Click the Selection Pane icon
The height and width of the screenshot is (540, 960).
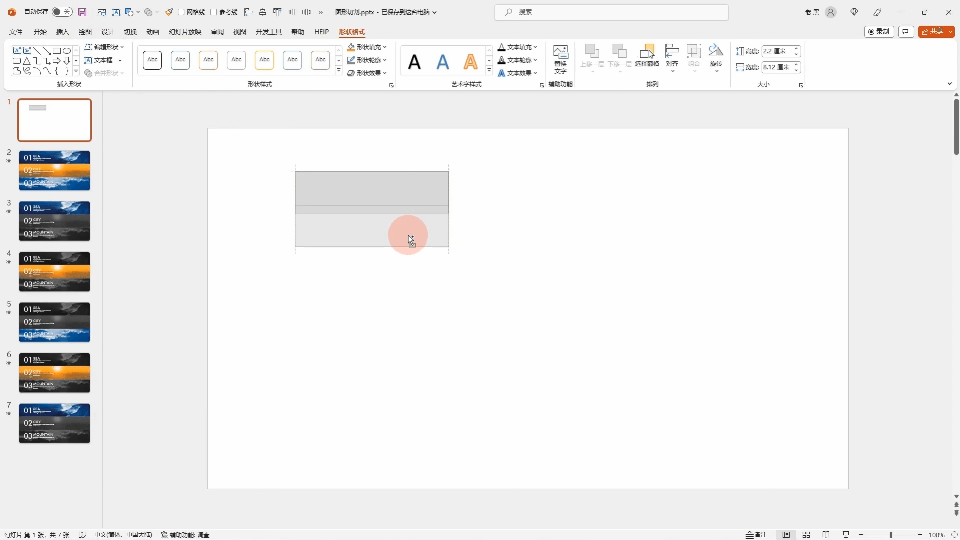point(647,56)
